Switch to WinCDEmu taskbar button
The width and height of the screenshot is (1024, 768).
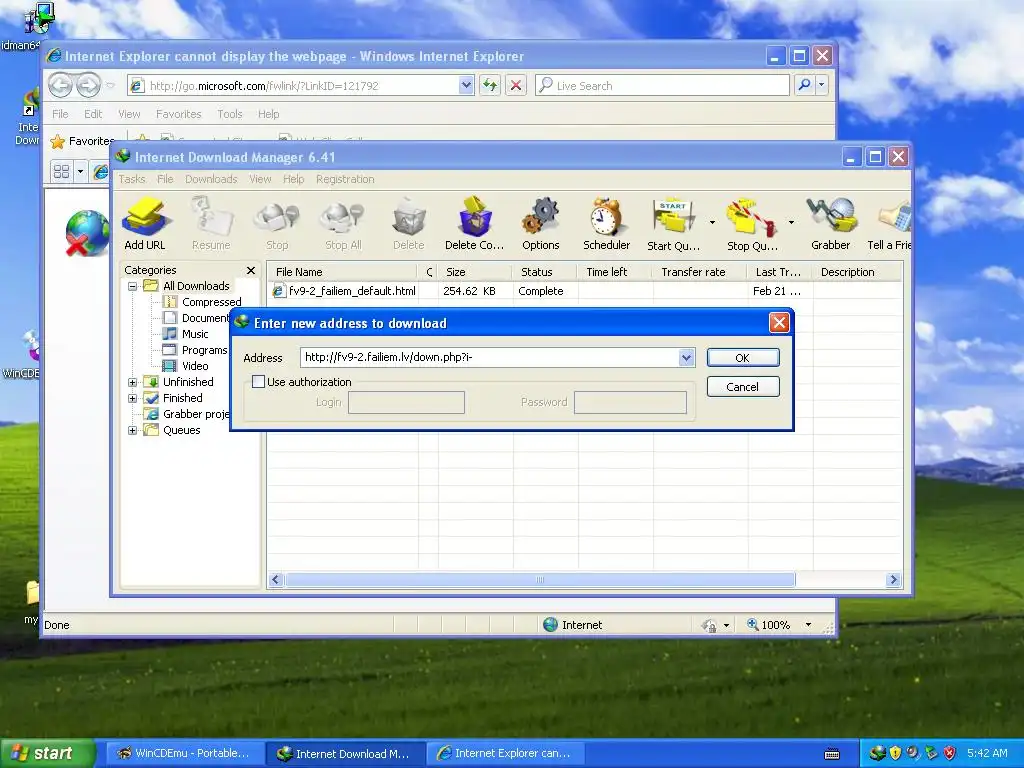tap(184, 754)
